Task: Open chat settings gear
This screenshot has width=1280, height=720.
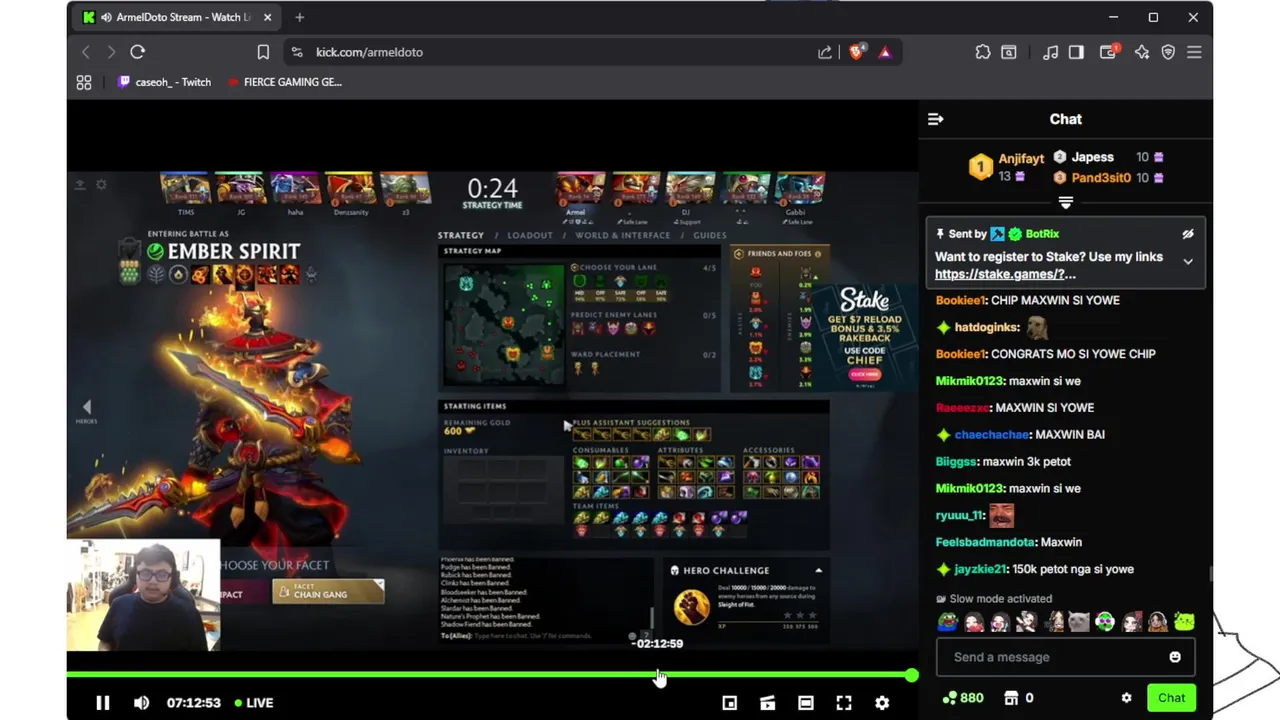Action: (x=1126, y=698)
